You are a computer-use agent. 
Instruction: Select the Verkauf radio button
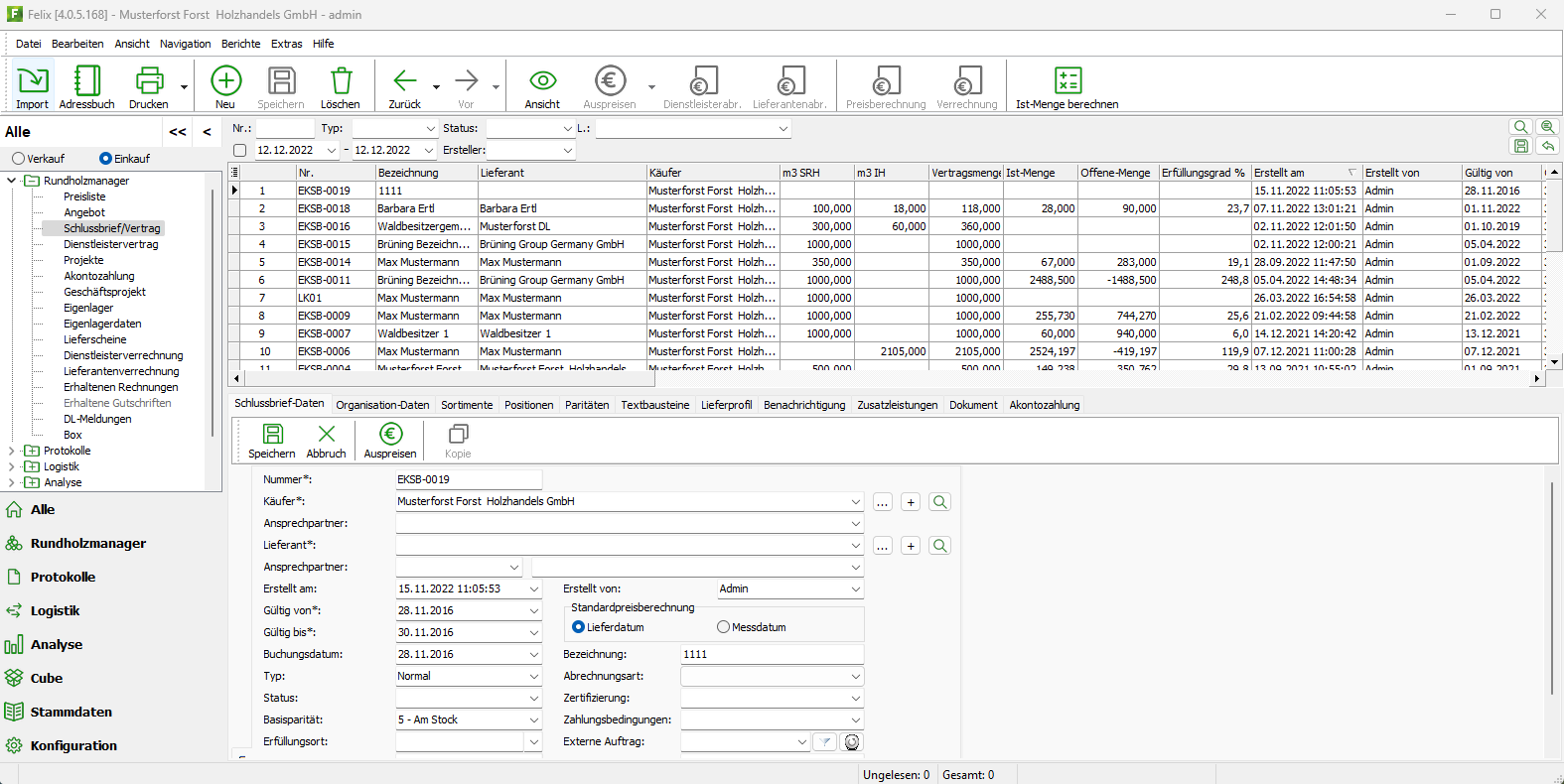(19, 159)
